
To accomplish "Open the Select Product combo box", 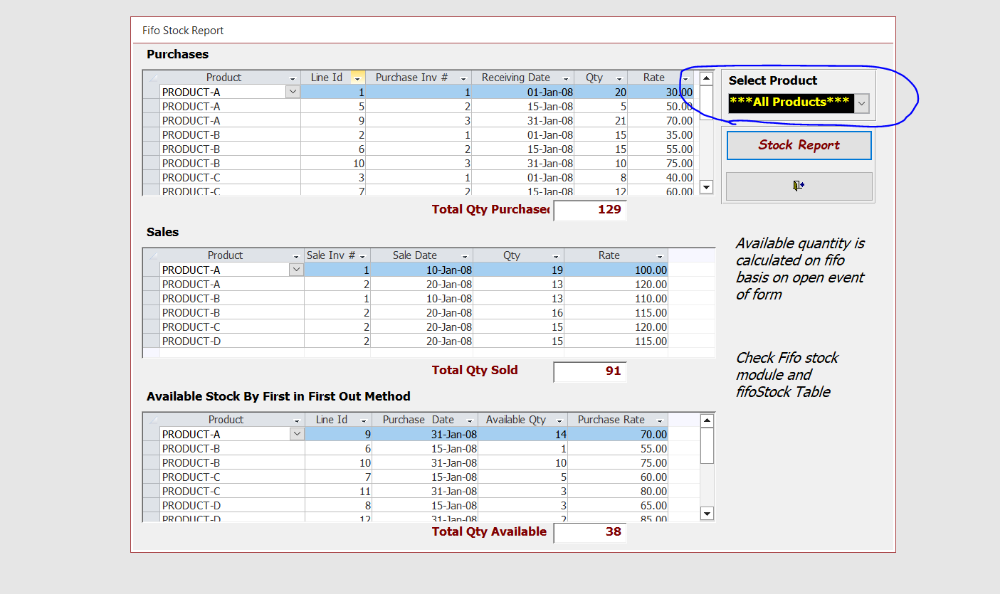I will pos(861,103).
